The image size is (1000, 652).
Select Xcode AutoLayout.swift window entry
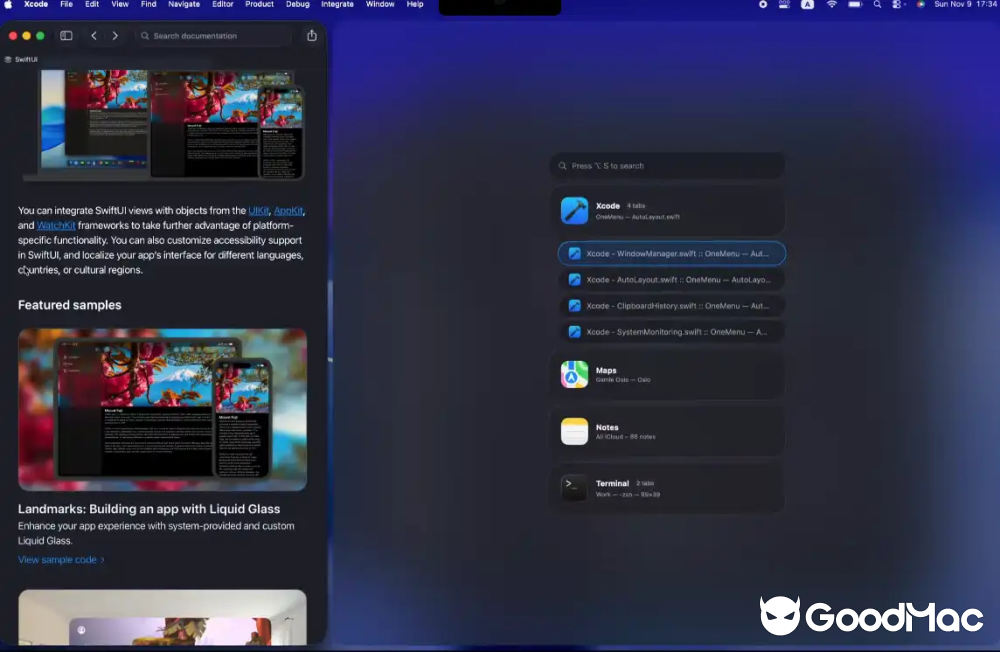pos(672,279)
